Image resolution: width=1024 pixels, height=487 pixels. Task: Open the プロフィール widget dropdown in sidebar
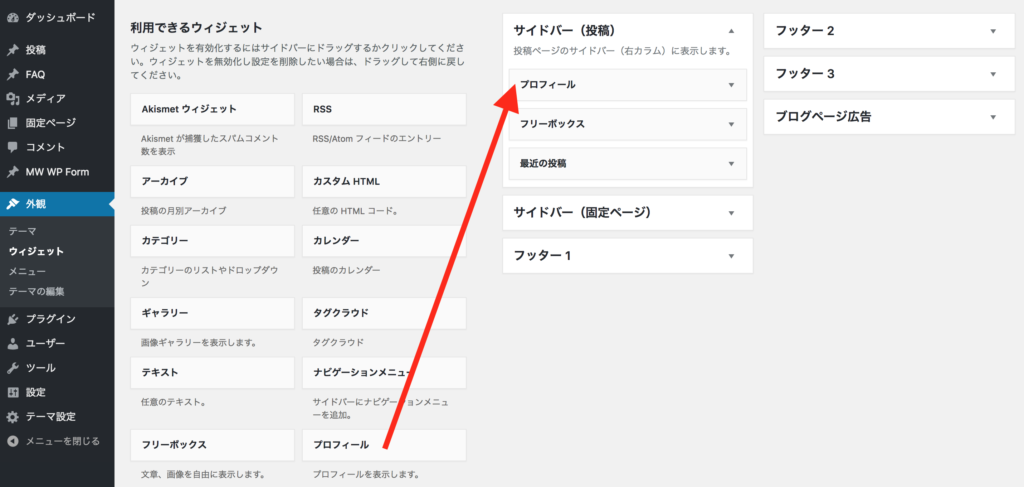pyautogui.click(x=731, y=85)
